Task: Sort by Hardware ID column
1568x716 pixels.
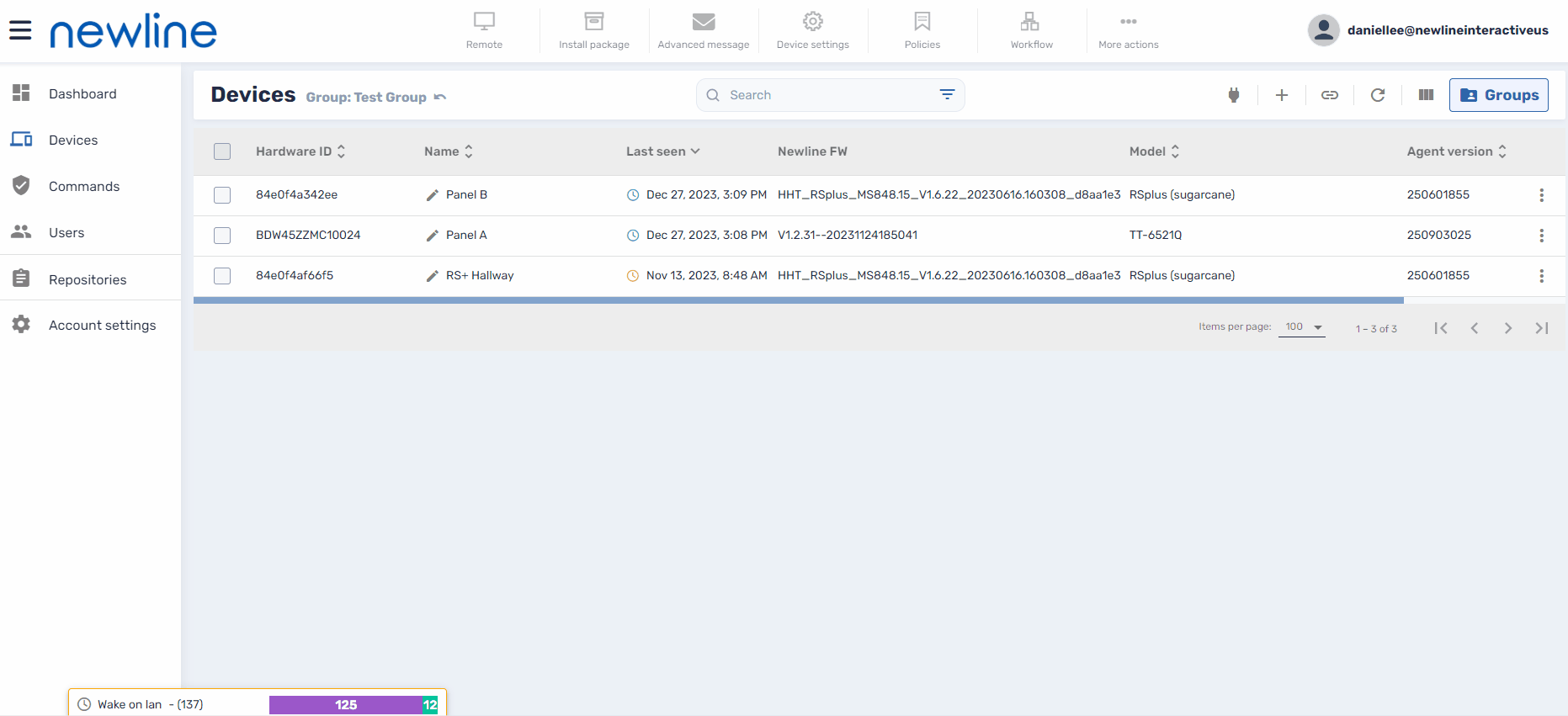Action: [300, 151]
